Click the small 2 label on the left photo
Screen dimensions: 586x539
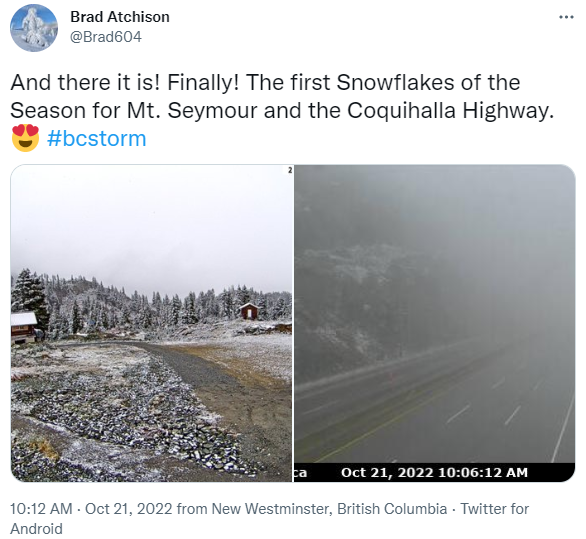point(290,170)
